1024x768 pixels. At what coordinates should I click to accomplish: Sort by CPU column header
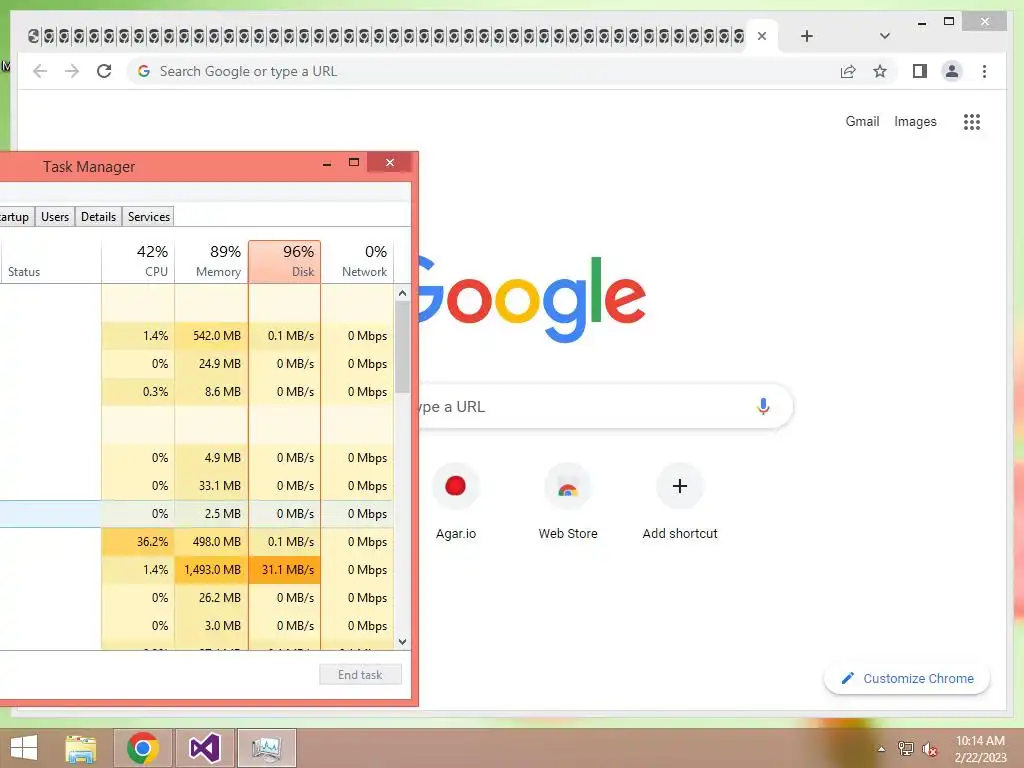pyautogui.click(x=138, y=261)
